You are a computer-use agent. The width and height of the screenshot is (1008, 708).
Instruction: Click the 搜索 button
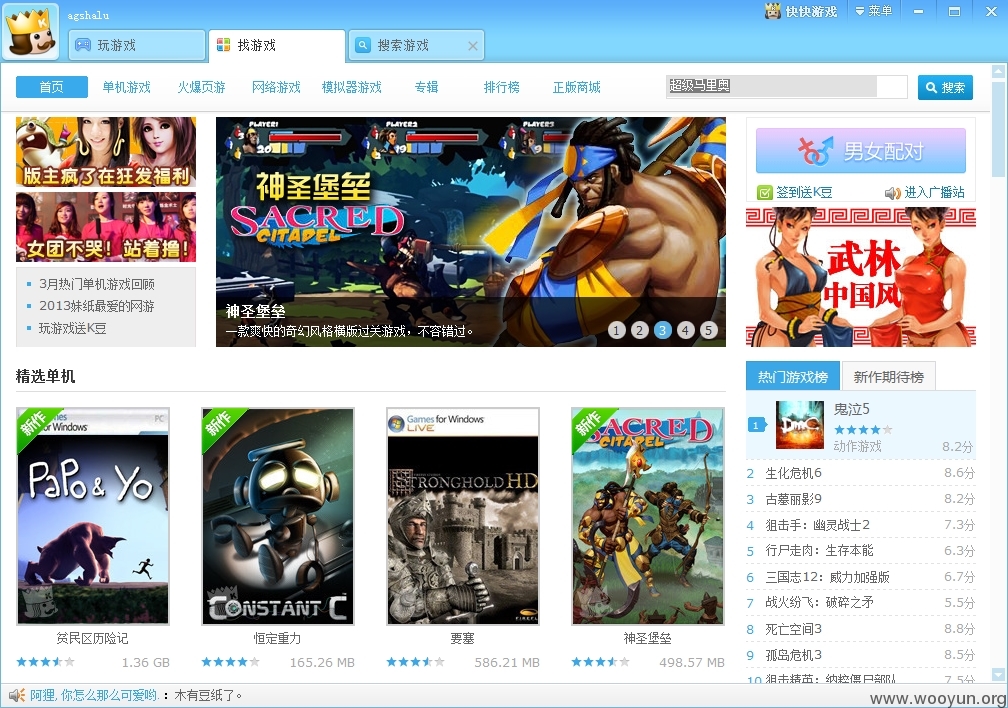945,87
